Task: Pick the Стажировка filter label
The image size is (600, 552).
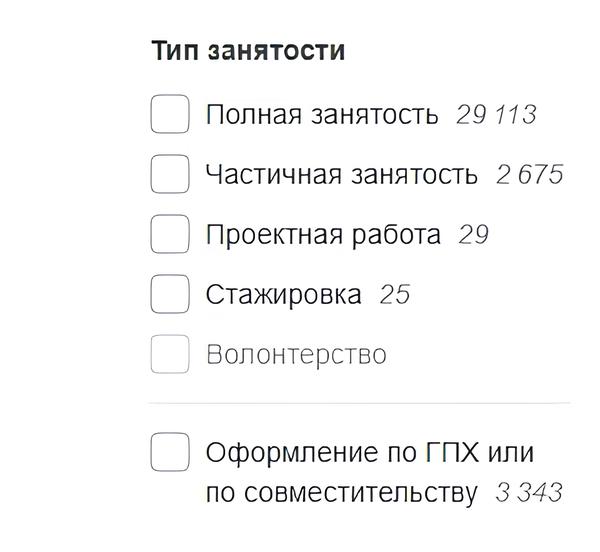Action: [283, 294]
